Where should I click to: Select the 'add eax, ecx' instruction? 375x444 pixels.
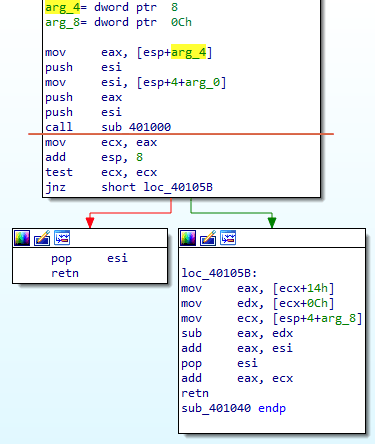(237, 378)
